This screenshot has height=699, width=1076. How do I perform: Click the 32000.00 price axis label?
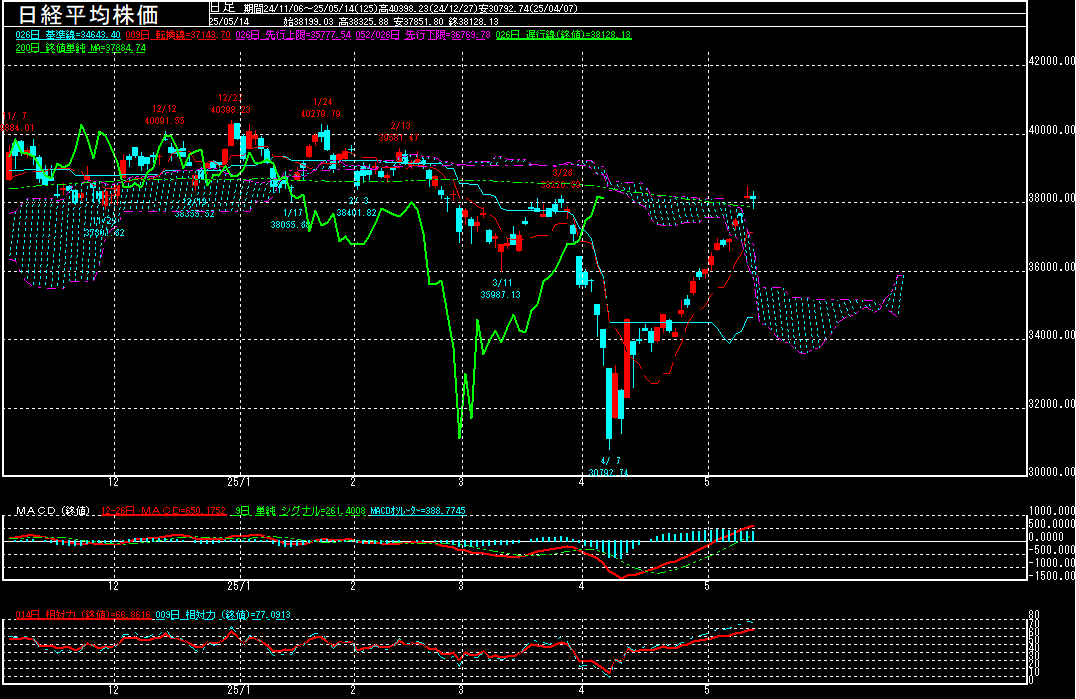pos(1052,404)
